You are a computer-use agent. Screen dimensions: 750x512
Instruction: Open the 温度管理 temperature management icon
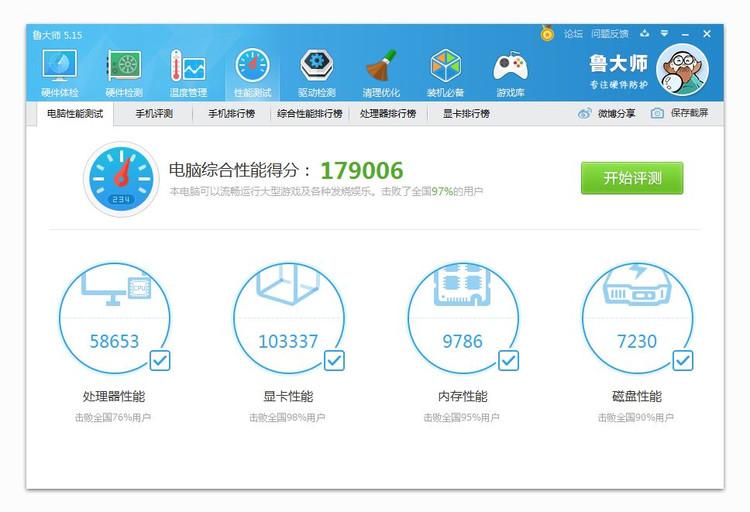pyautogui.click(x=188, y=73)
